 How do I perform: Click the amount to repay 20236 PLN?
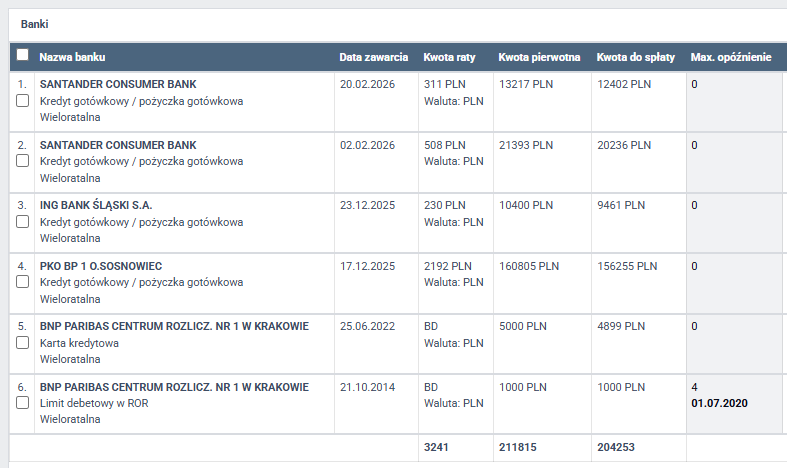tap(624, 145)
